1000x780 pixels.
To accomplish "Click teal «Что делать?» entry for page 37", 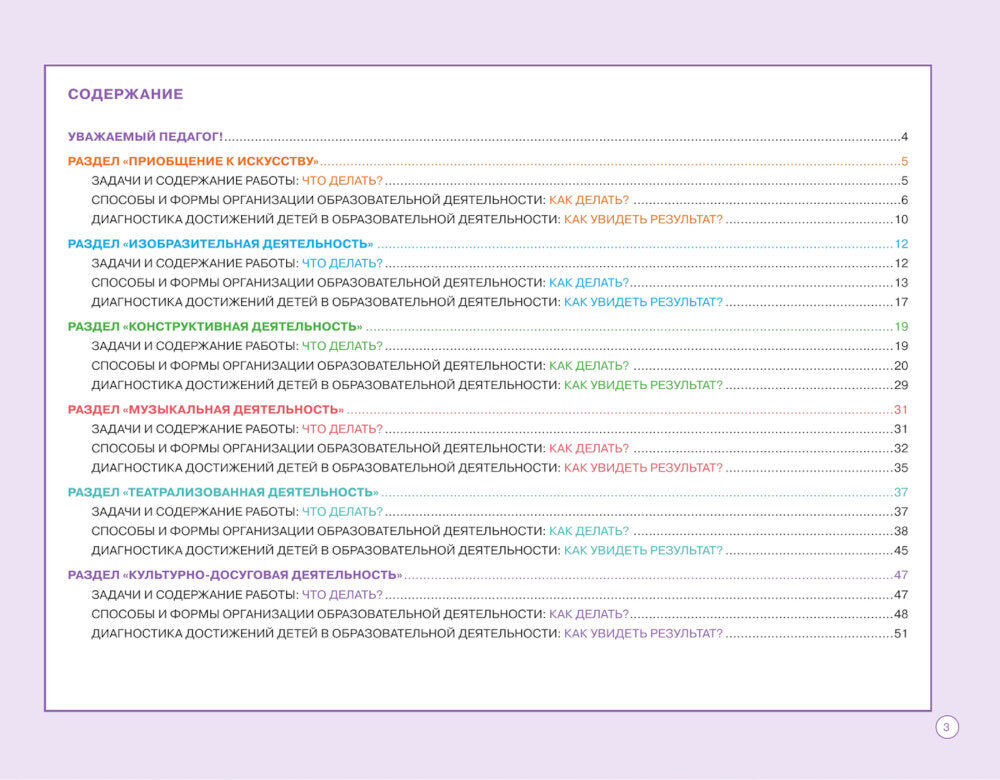I will [342, 512].
